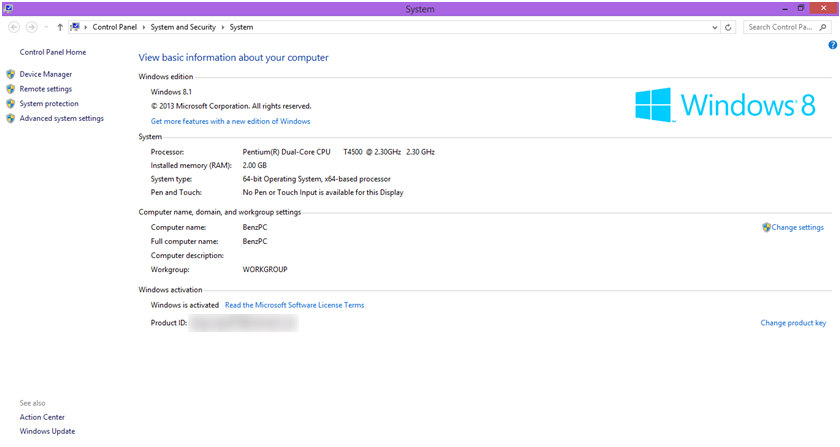This screenshot has width=840, height=447.
Task: Open System protection
Action: [49, 103]
